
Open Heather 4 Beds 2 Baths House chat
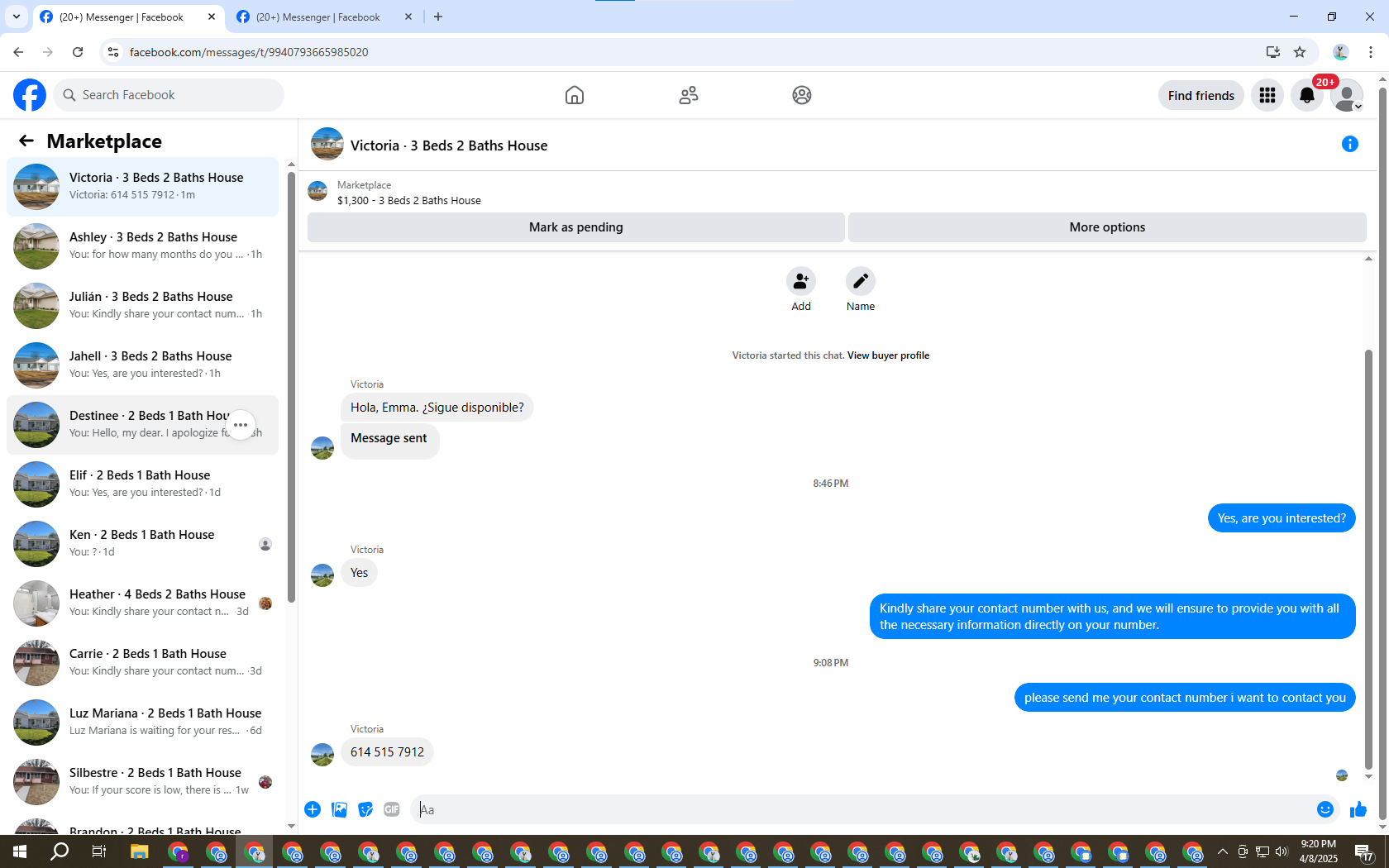pos(143,603)
